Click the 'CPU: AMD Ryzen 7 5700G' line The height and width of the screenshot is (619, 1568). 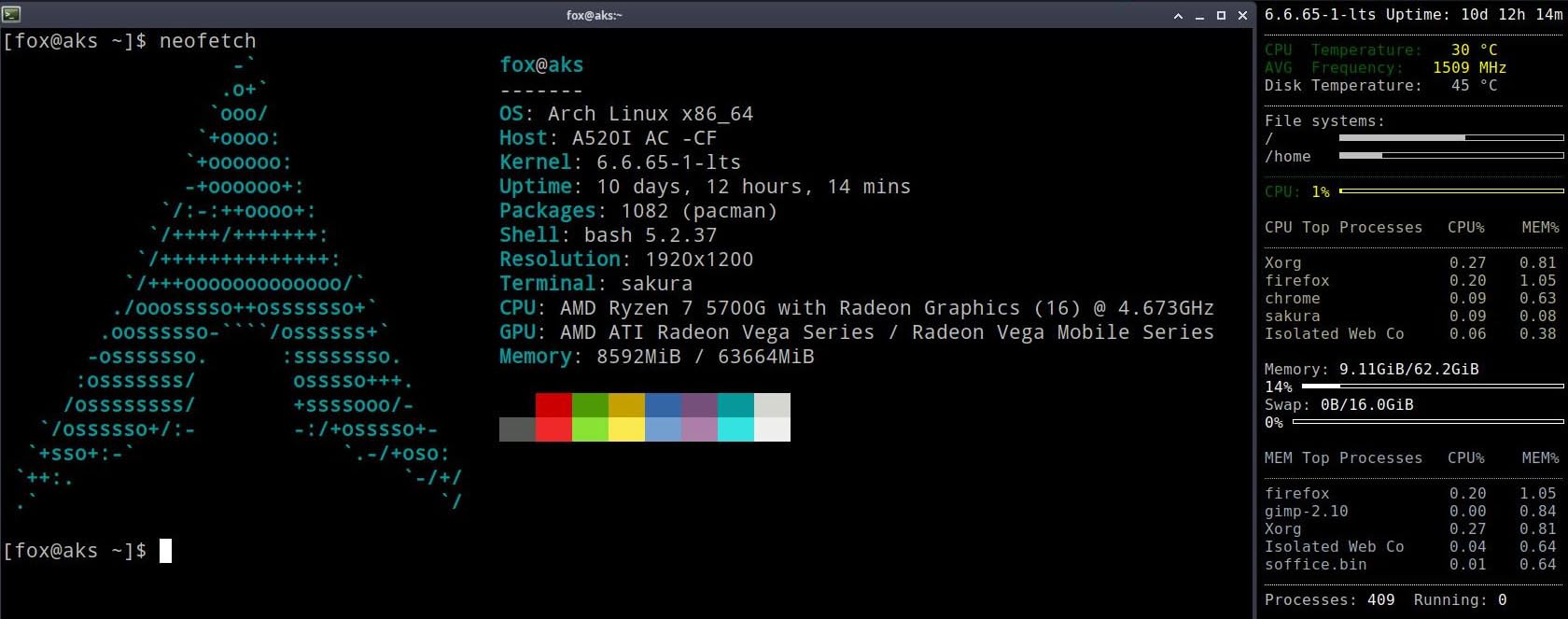click(x=857, y=308)
